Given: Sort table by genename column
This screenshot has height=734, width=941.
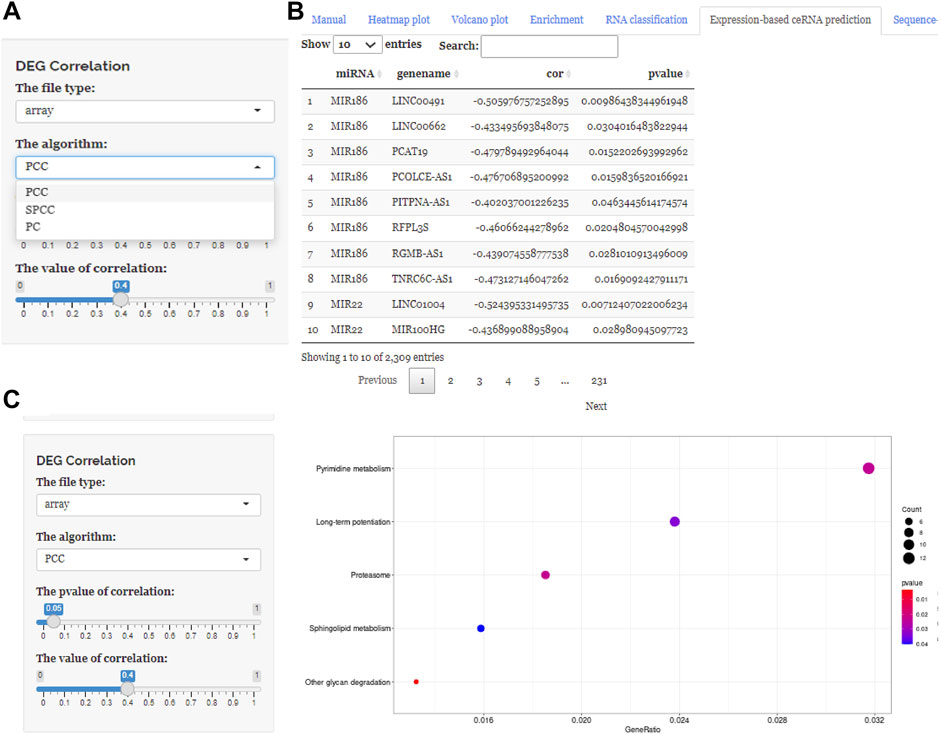Looking at the screenshot, I should coord(427,74).
